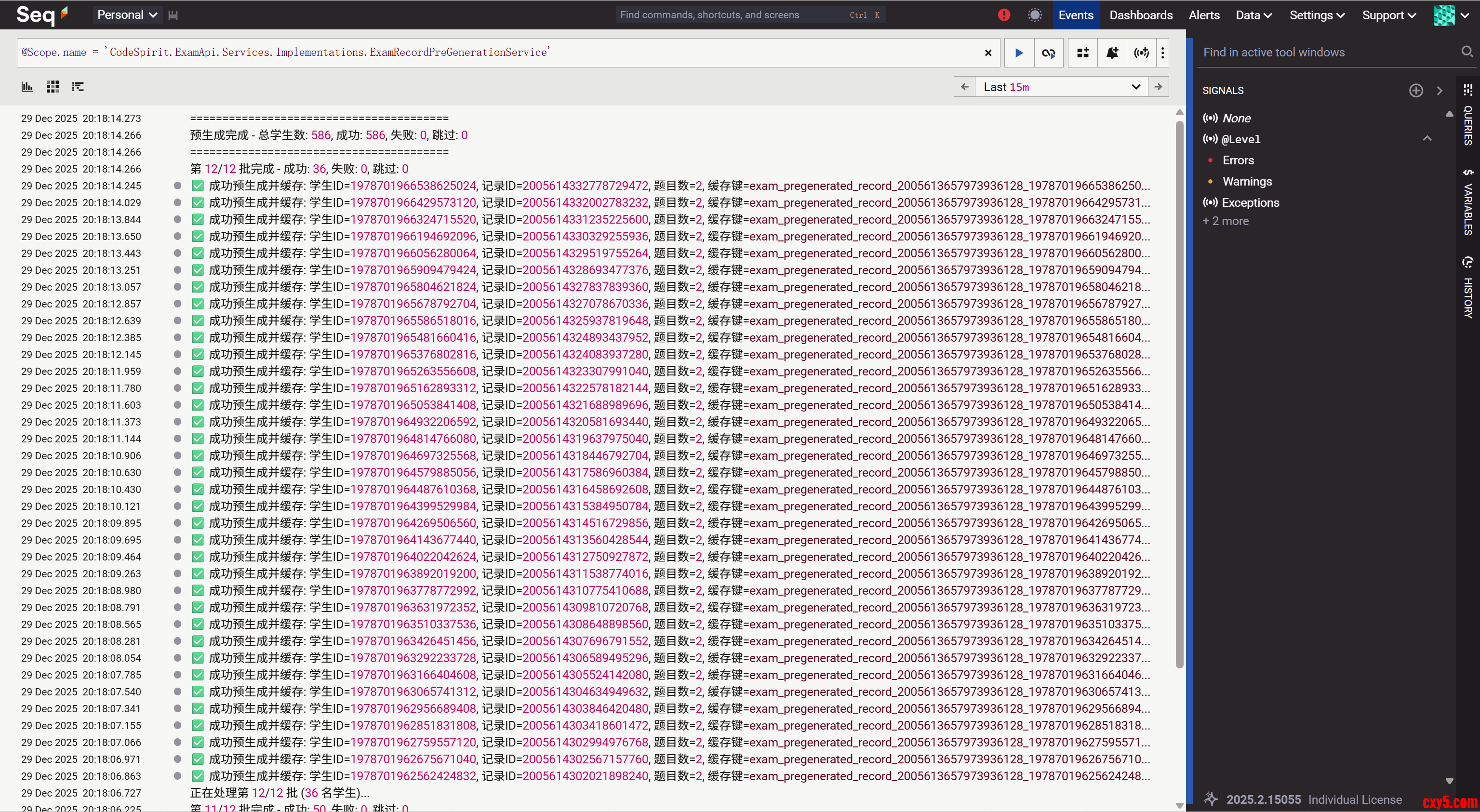This screenshot has width=1480, height=812.
Task: Add a new signal with plus icon
Action: coord(1415,90)
